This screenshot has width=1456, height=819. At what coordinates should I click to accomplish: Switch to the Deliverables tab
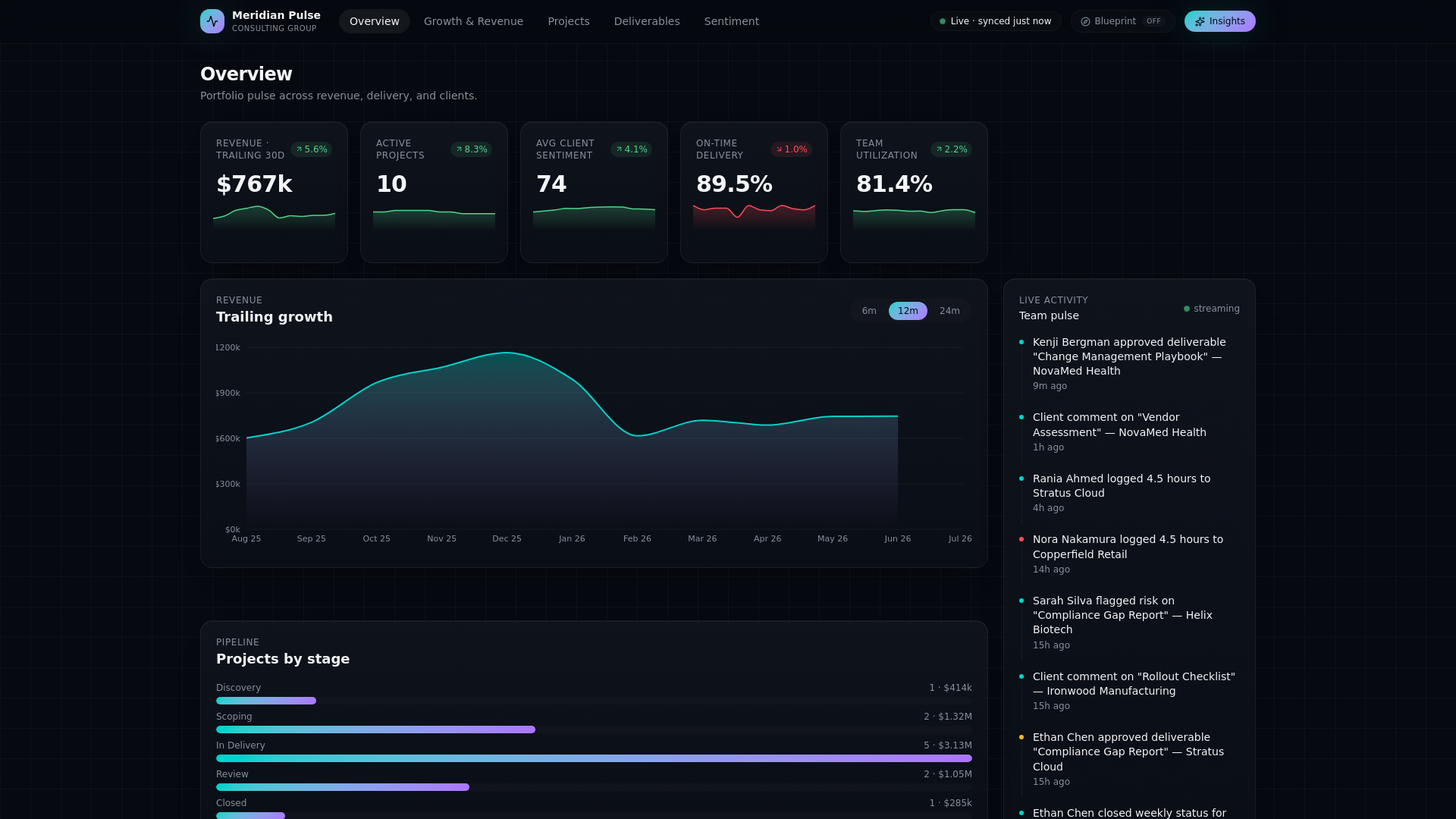tap(647, 21)
